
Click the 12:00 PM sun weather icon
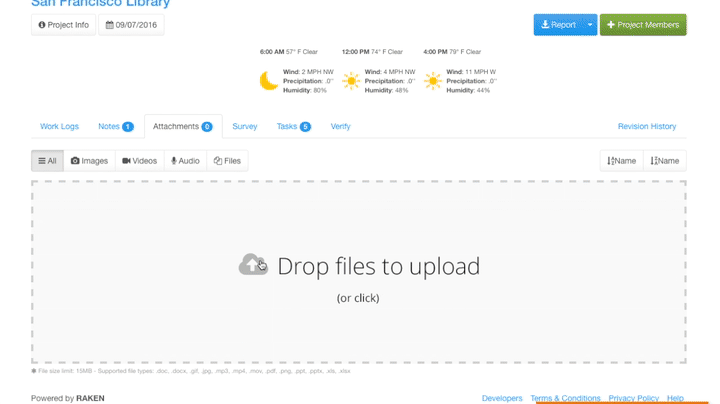coord(351,81)
